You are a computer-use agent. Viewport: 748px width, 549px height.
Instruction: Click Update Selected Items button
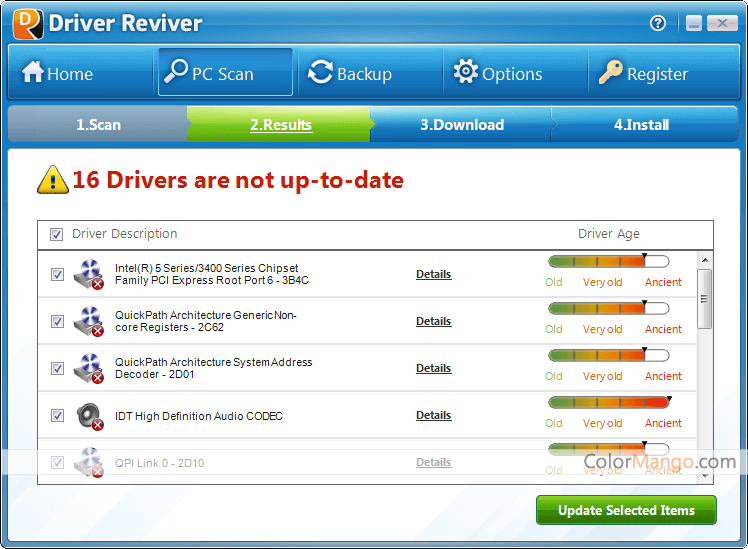pyautogui.click(x=626, y=510)
